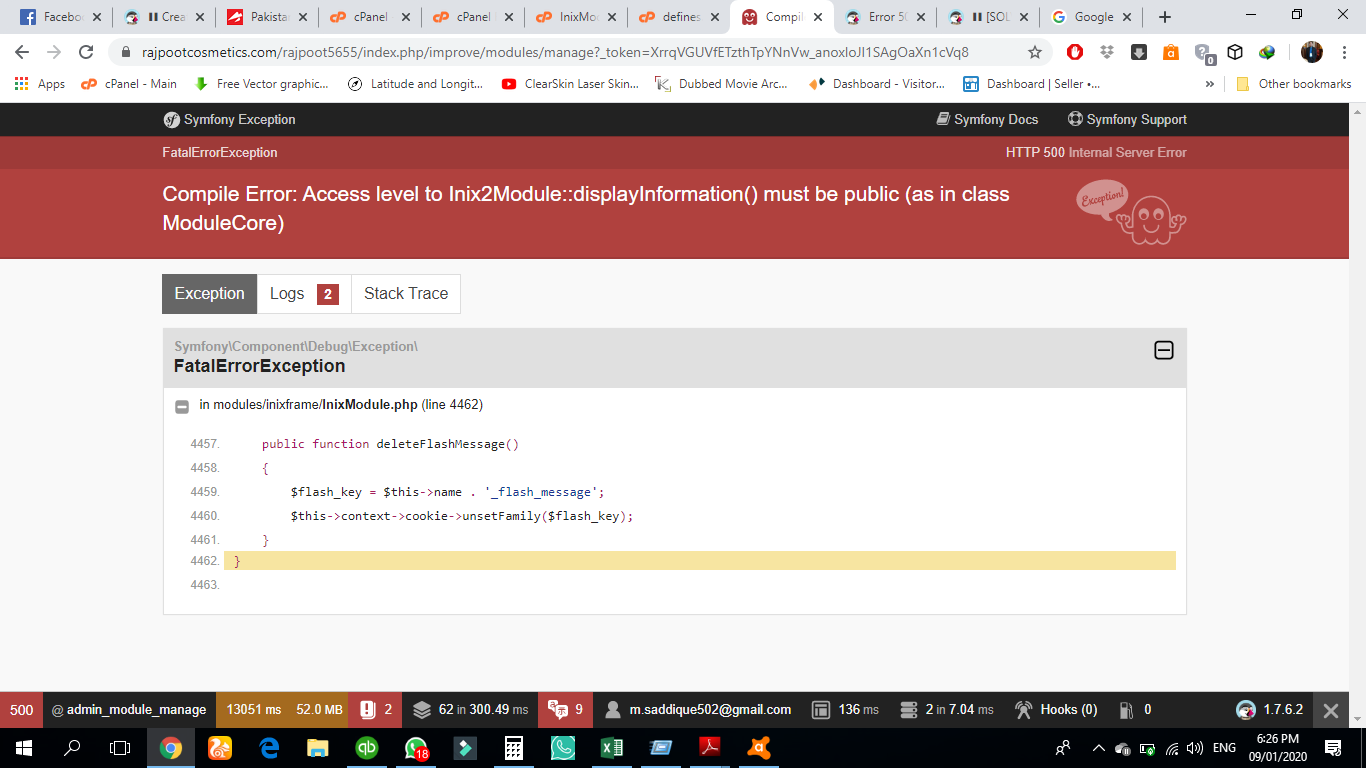Collapse the InixModule.php trace code snippet

point(182,406)
